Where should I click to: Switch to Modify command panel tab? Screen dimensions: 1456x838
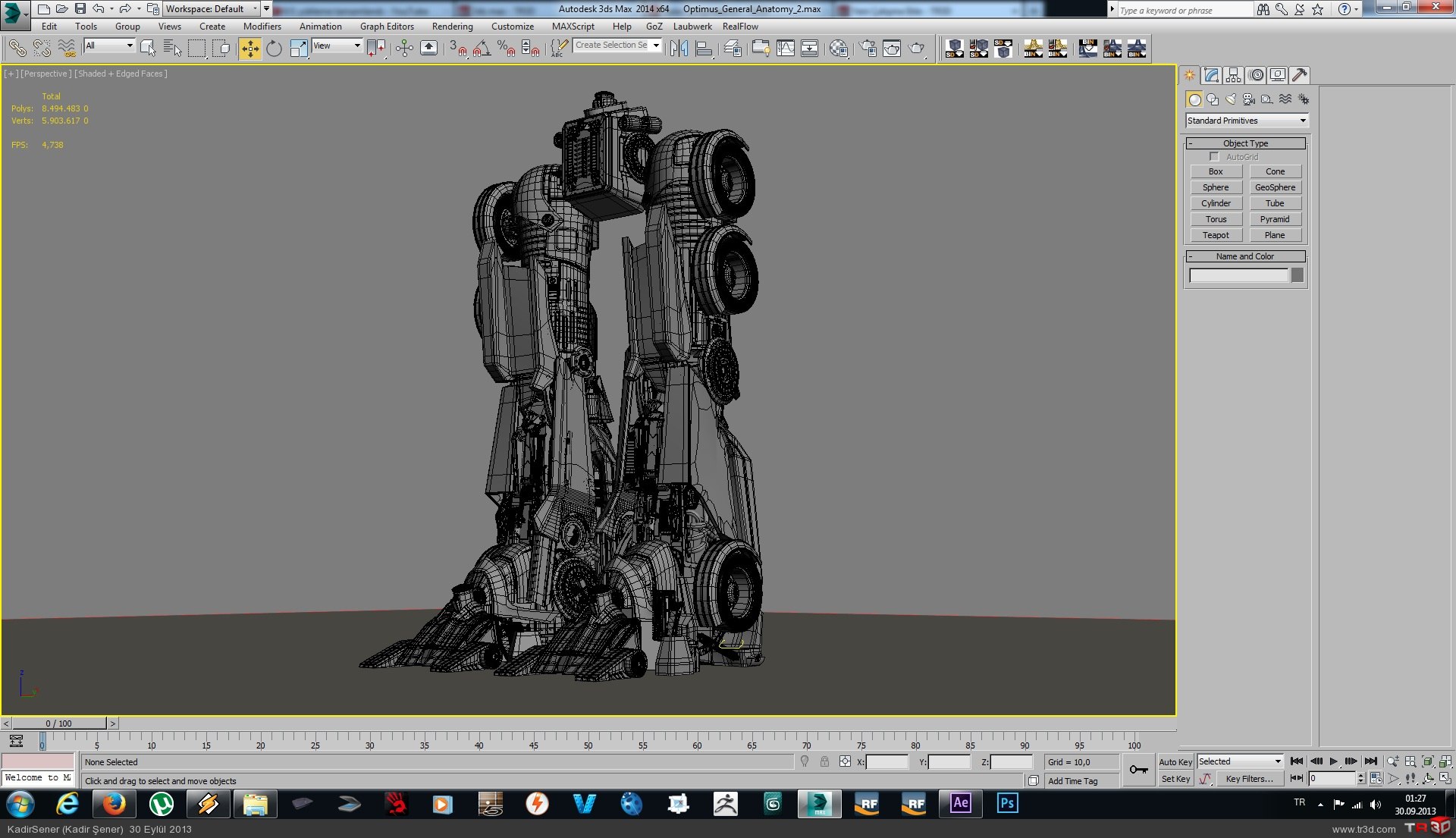click(x=1211, y=75)
